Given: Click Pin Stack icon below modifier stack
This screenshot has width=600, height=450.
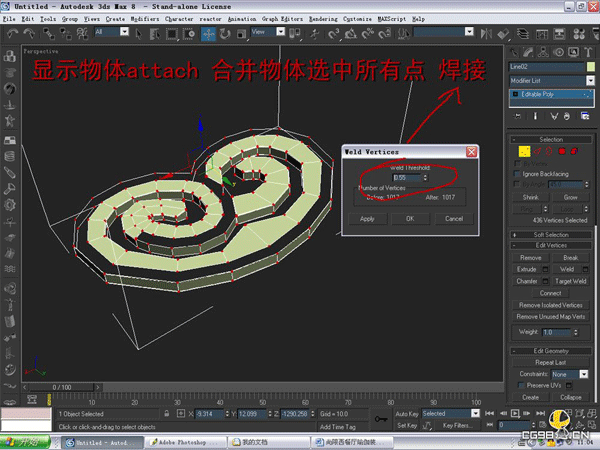Looking at the screenshot, I should tap(517, 116).
